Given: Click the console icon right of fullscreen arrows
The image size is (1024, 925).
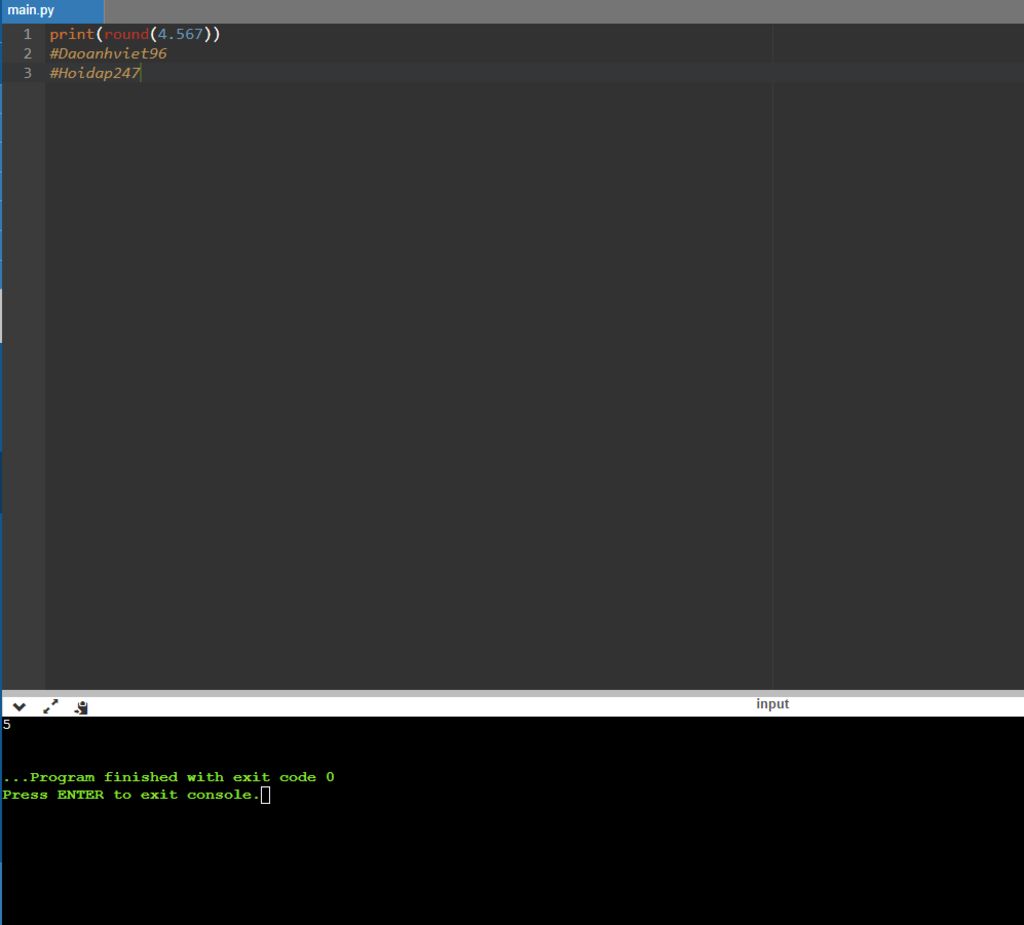Looking at the screenshot, I should point(82,707).
